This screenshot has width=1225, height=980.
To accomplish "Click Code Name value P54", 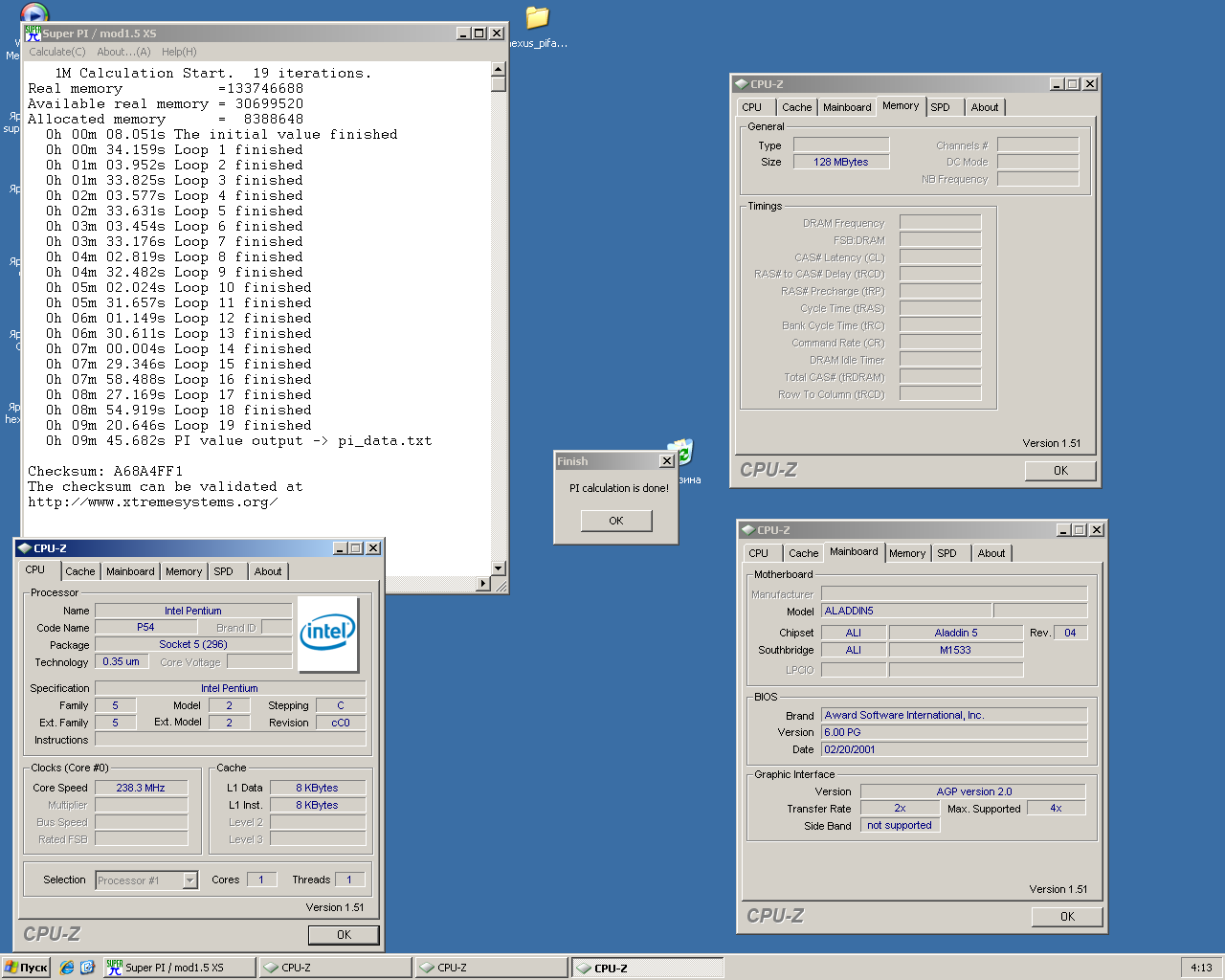I will pyautogui.click(x=145, y=627).
